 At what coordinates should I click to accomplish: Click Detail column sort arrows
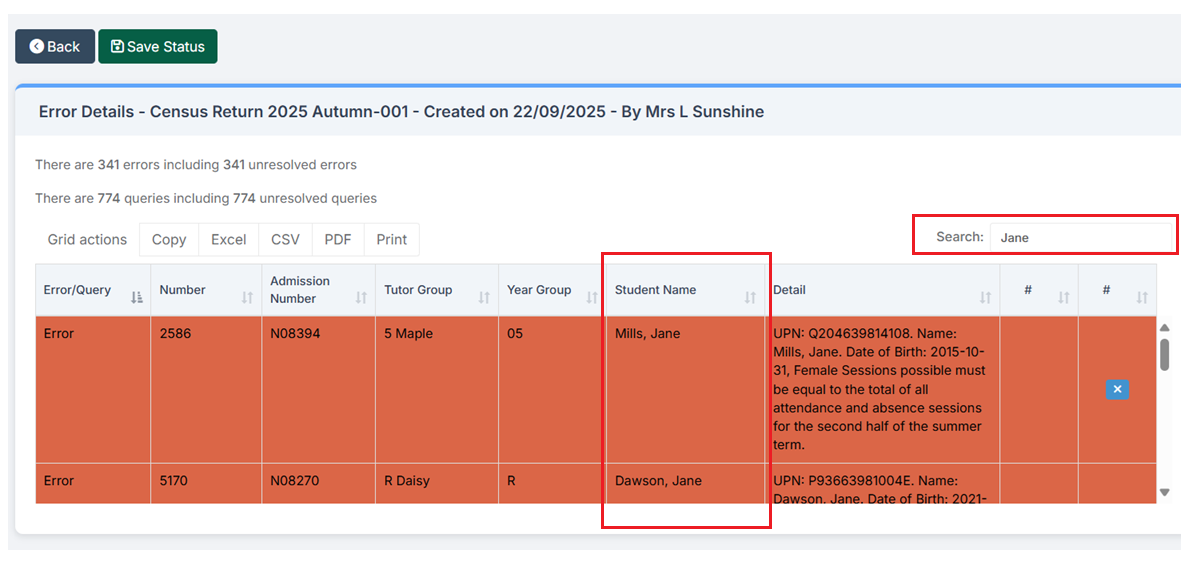(x=985, y=298)
